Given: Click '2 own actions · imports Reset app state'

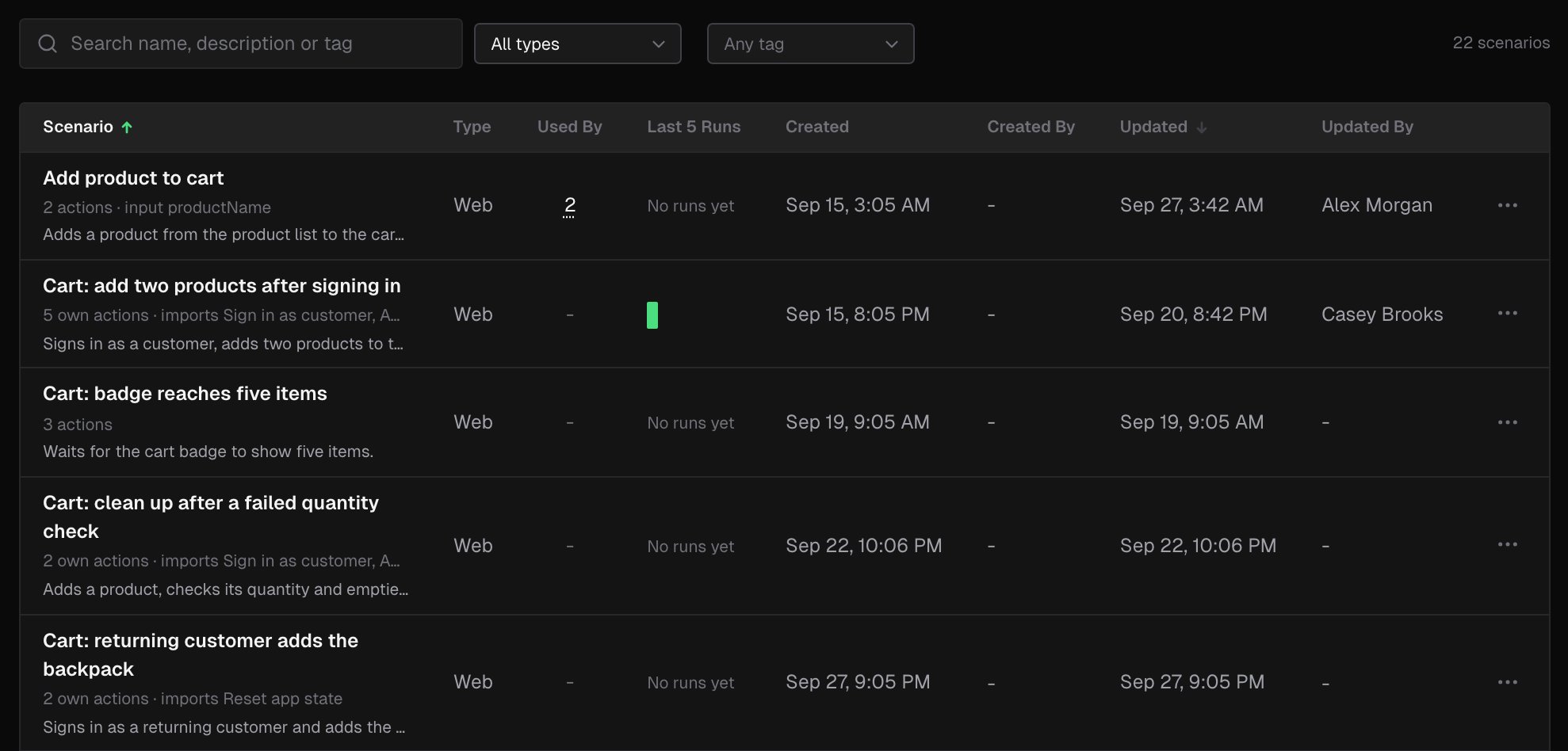Looking at the screenshot, I should coord(193,699).
